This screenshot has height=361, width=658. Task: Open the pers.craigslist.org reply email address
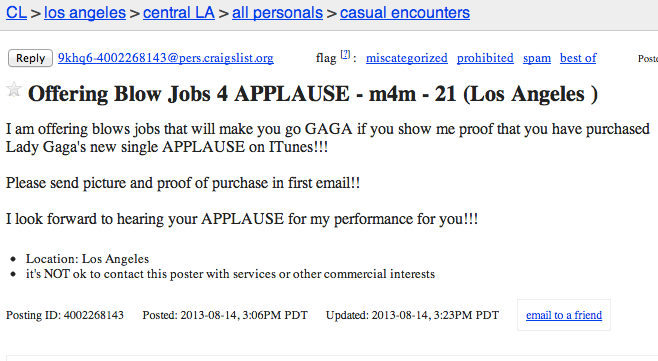[166, 58]
